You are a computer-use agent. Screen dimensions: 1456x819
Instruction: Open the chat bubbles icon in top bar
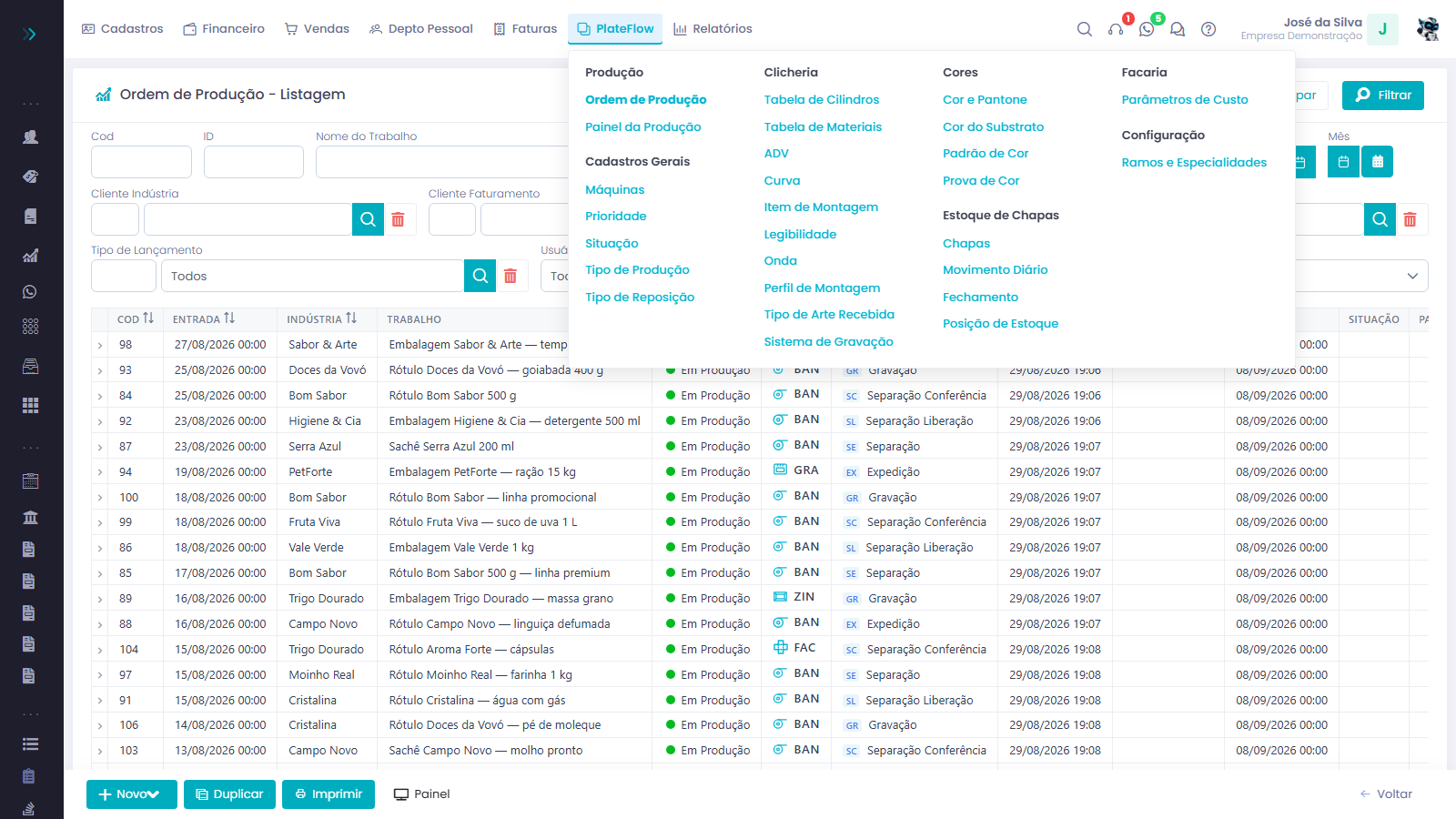click(1178, 29)
